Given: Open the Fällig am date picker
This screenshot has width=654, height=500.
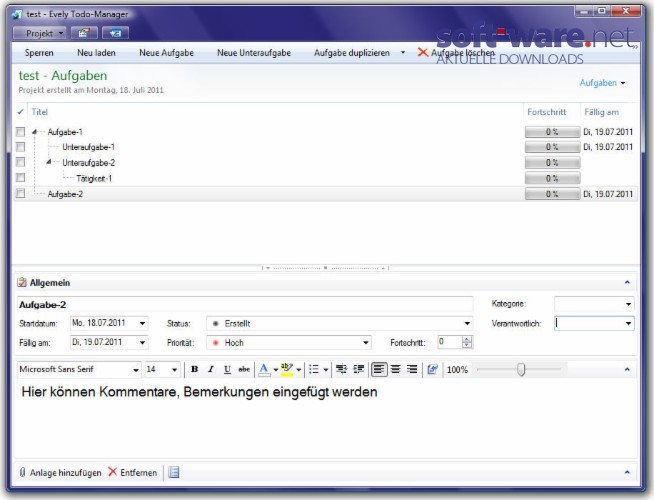Looking at the screenshot, I should coord(142,342).
